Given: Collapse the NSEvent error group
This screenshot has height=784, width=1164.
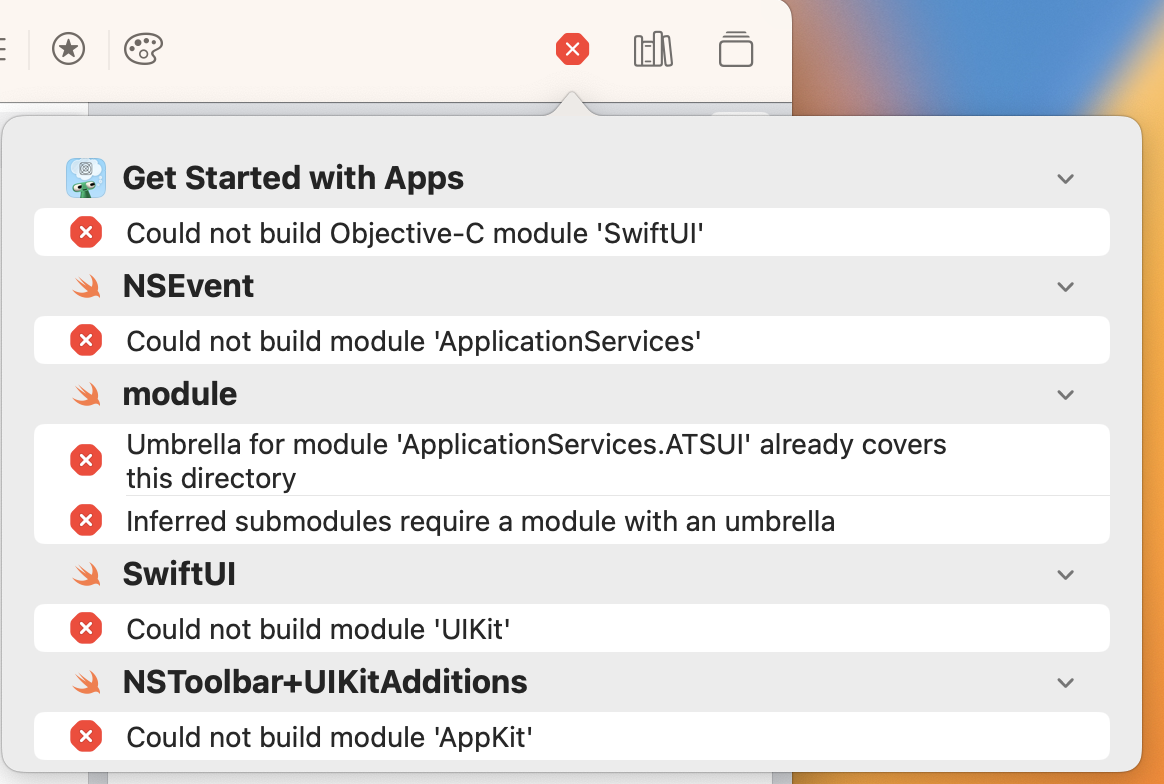Looking at the screenshot, I should click(x=1065, y=287).
